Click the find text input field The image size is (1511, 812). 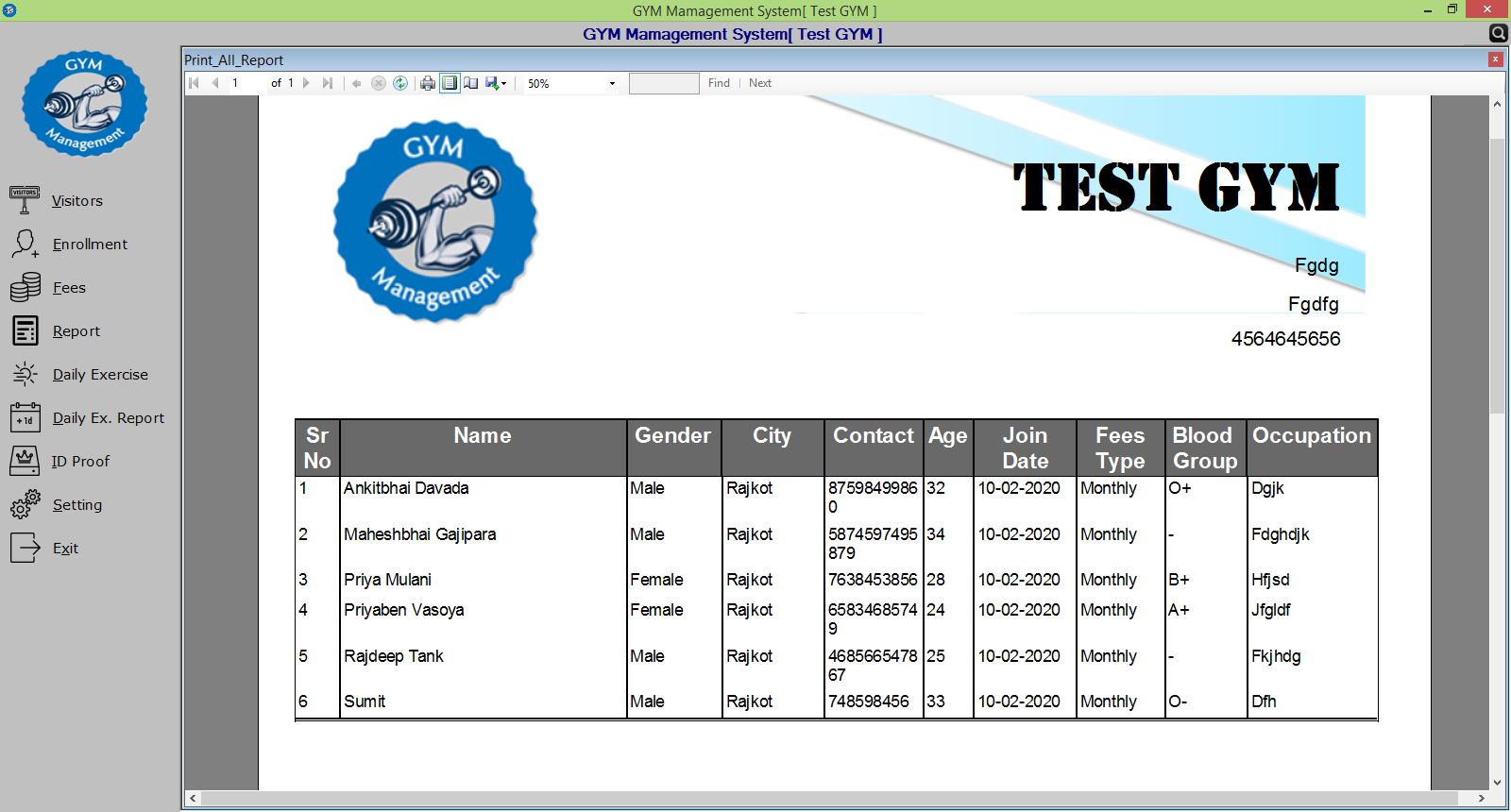pyautogui.click(x=664, y=83)
